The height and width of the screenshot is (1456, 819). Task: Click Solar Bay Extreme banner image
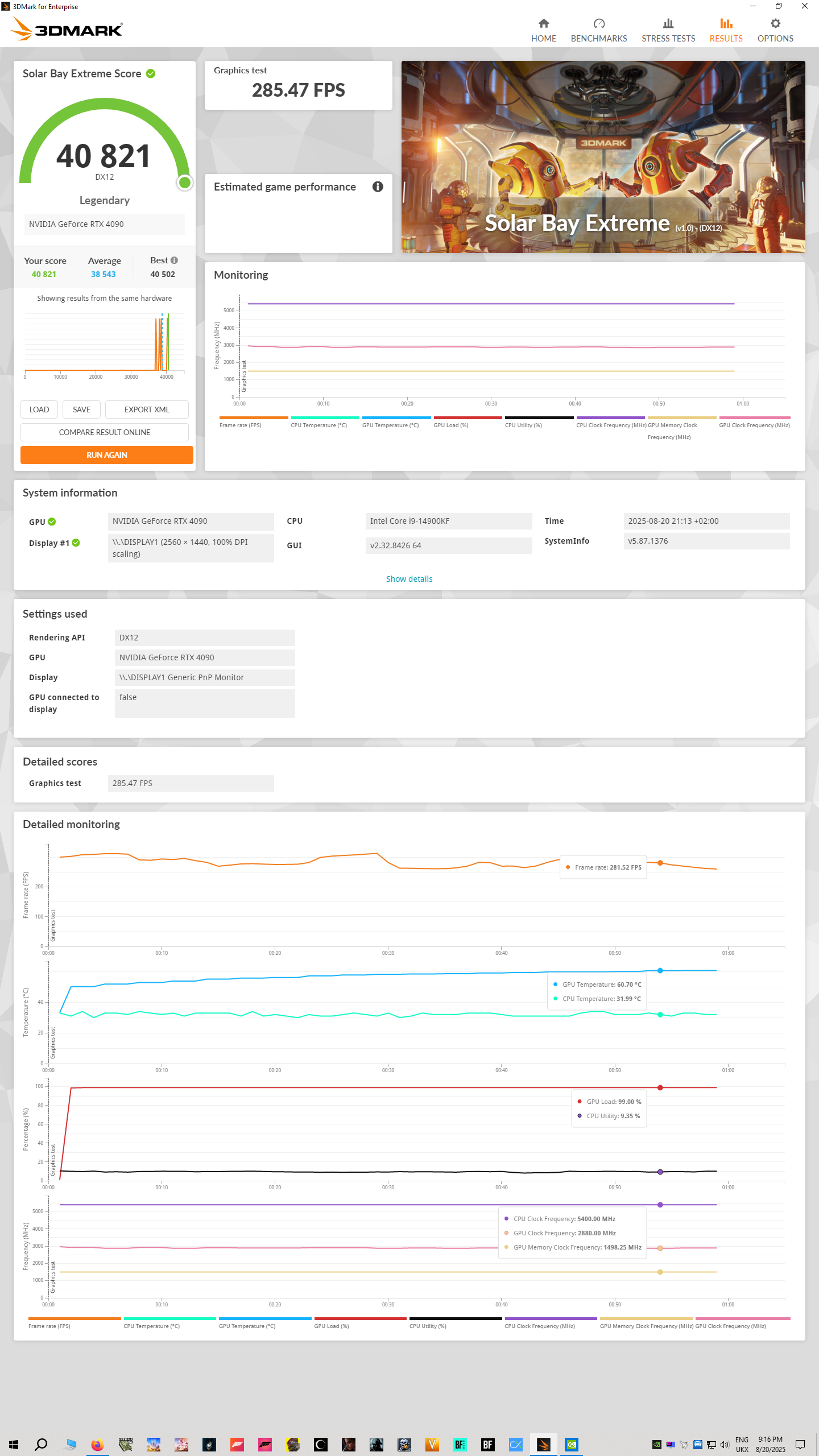click(603, 157)
